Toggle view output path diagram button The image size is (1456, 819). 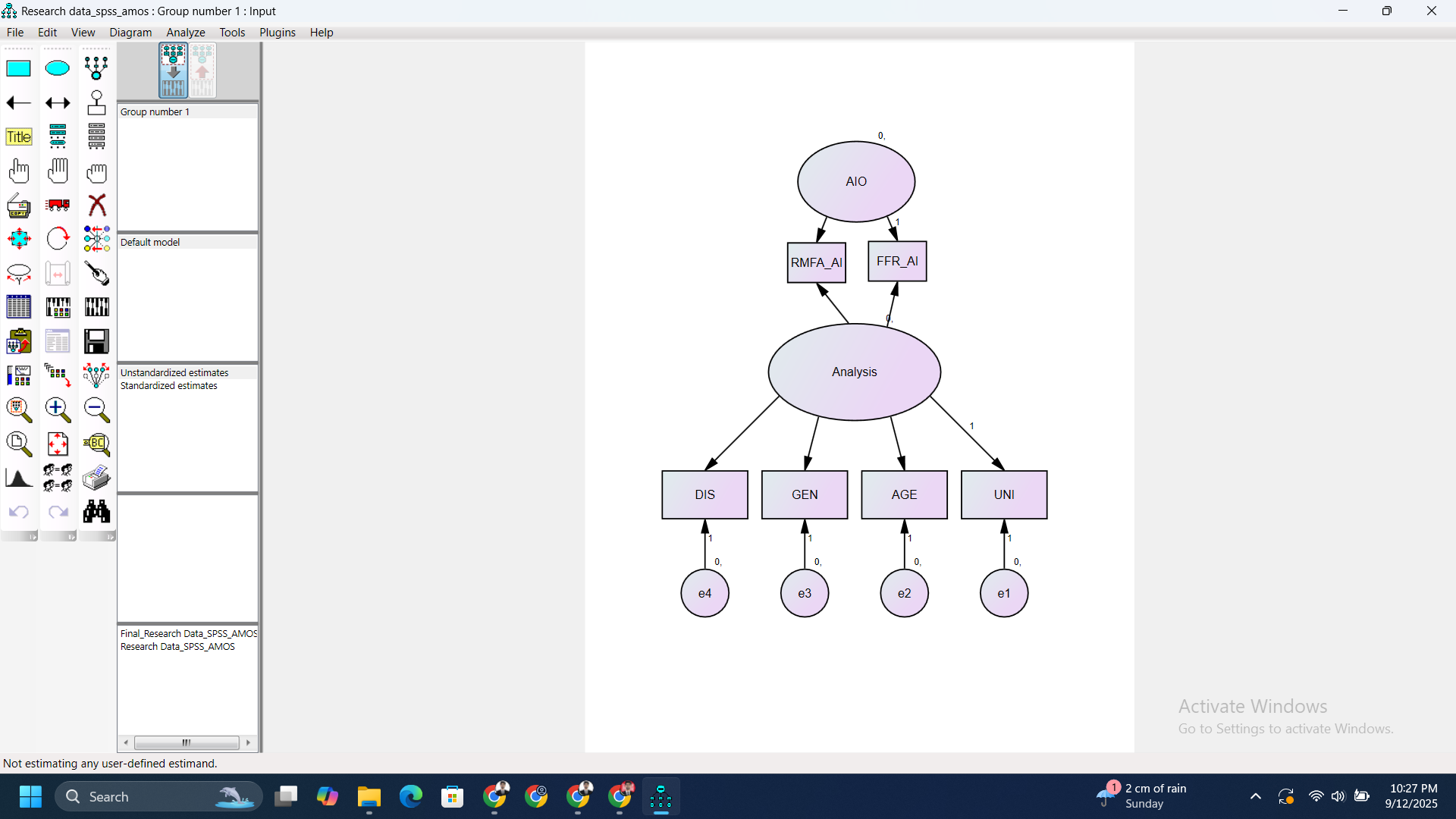(202, 71)
